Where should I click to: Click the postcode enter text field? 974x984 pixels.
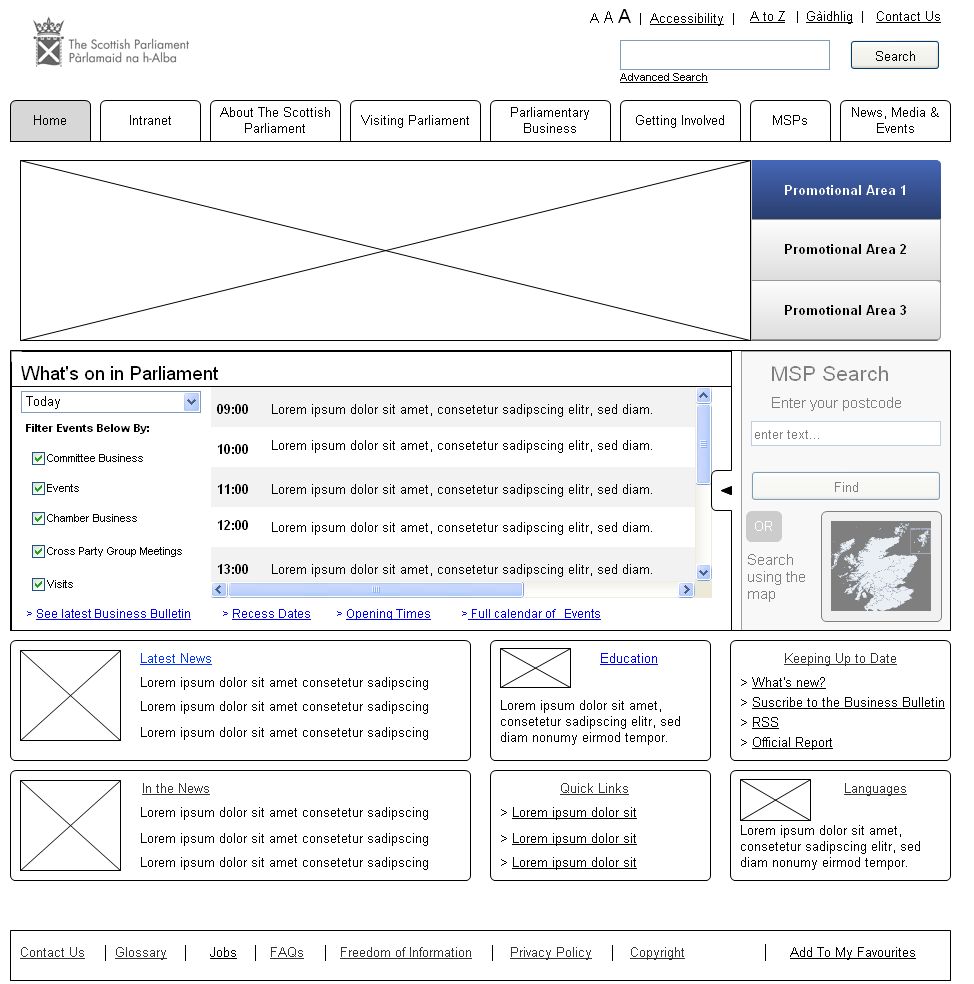tap(845, 434)
